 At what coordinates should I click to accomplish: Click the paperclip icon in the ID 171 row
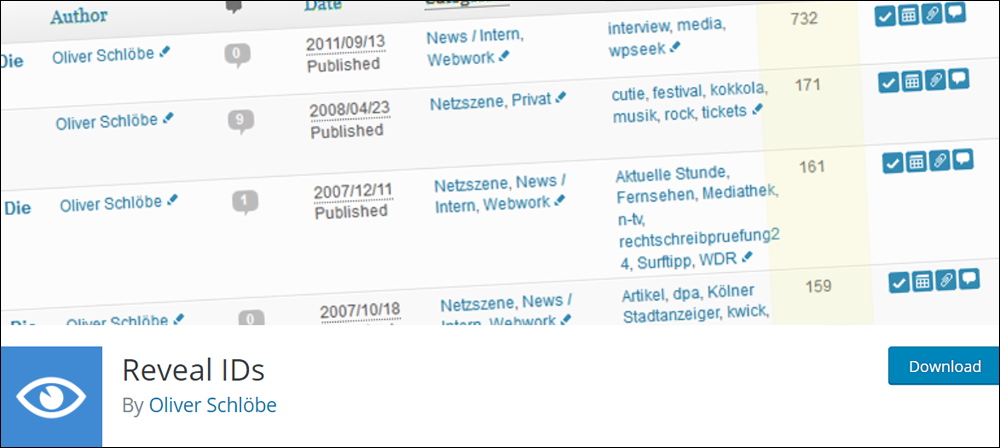point(936,80)
